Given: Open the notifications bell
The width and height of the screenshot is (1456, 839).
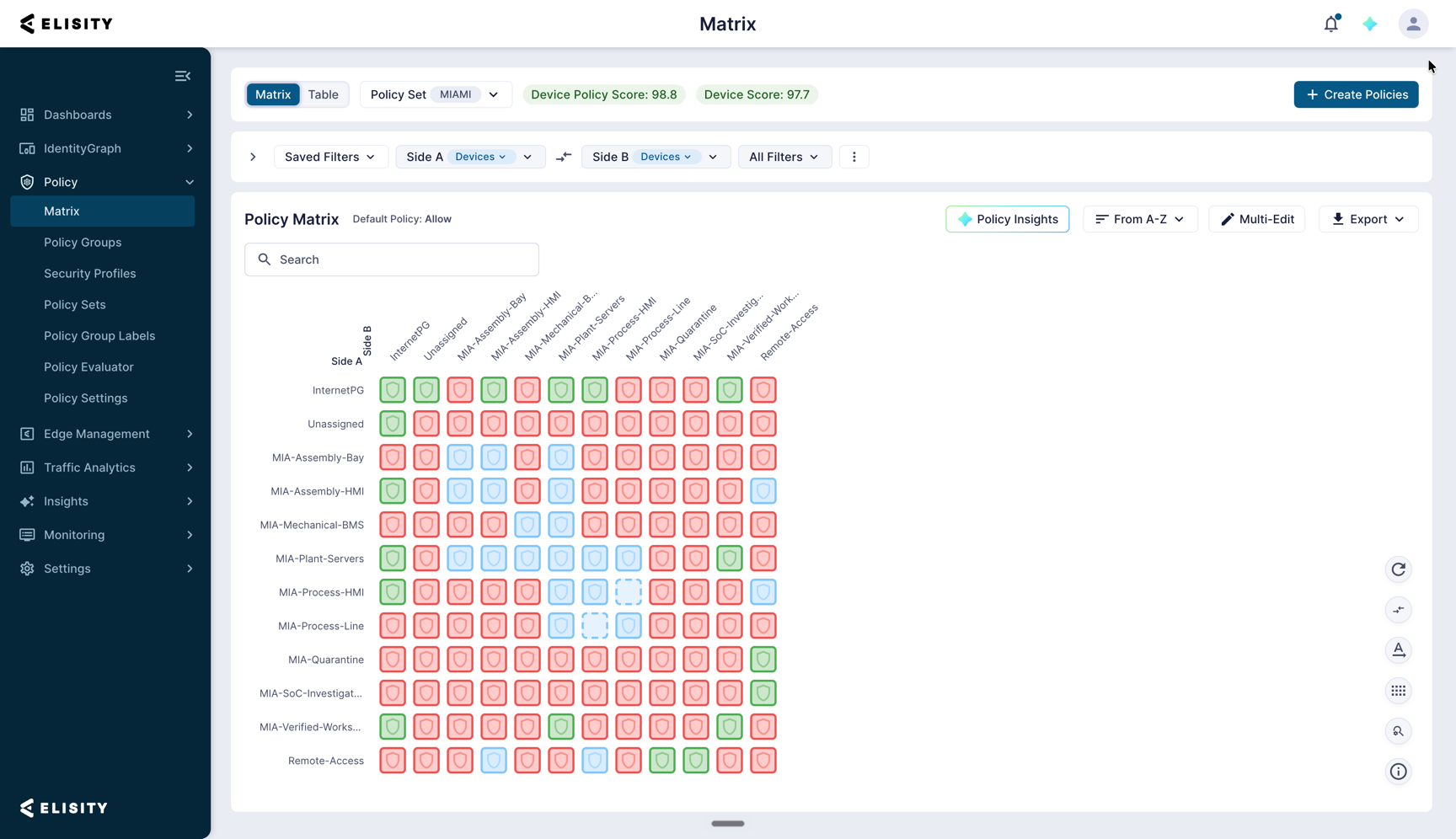Looking at the screenshot, I should [1331, 24].
